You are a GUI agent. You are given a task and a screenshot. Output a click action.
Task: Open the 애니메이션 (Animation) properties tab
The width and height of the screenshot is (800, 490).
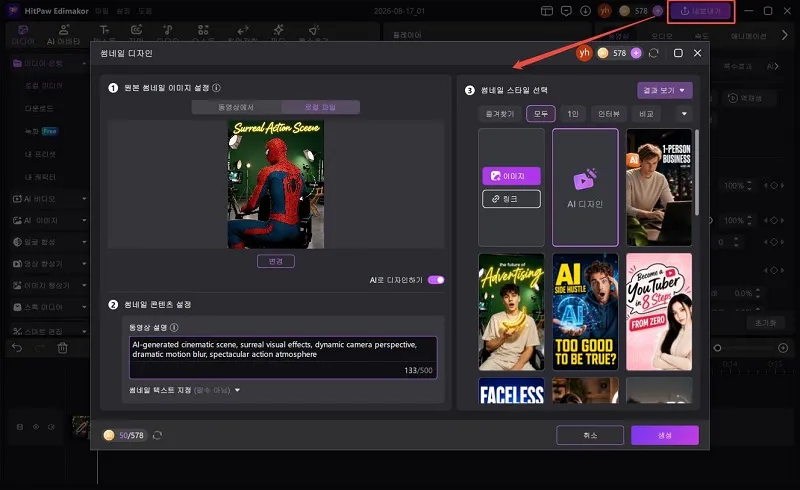[748, 36]
